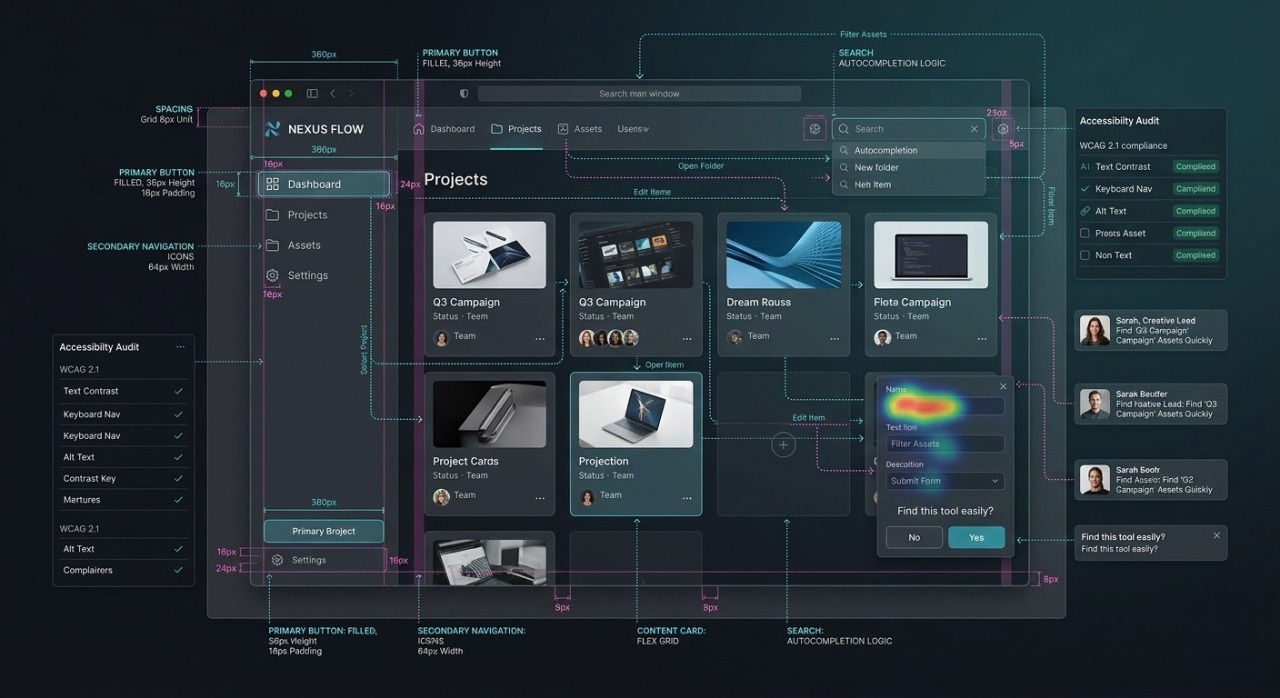
Task: Click the Complised badge next to Non Text
Action: 1196,255
